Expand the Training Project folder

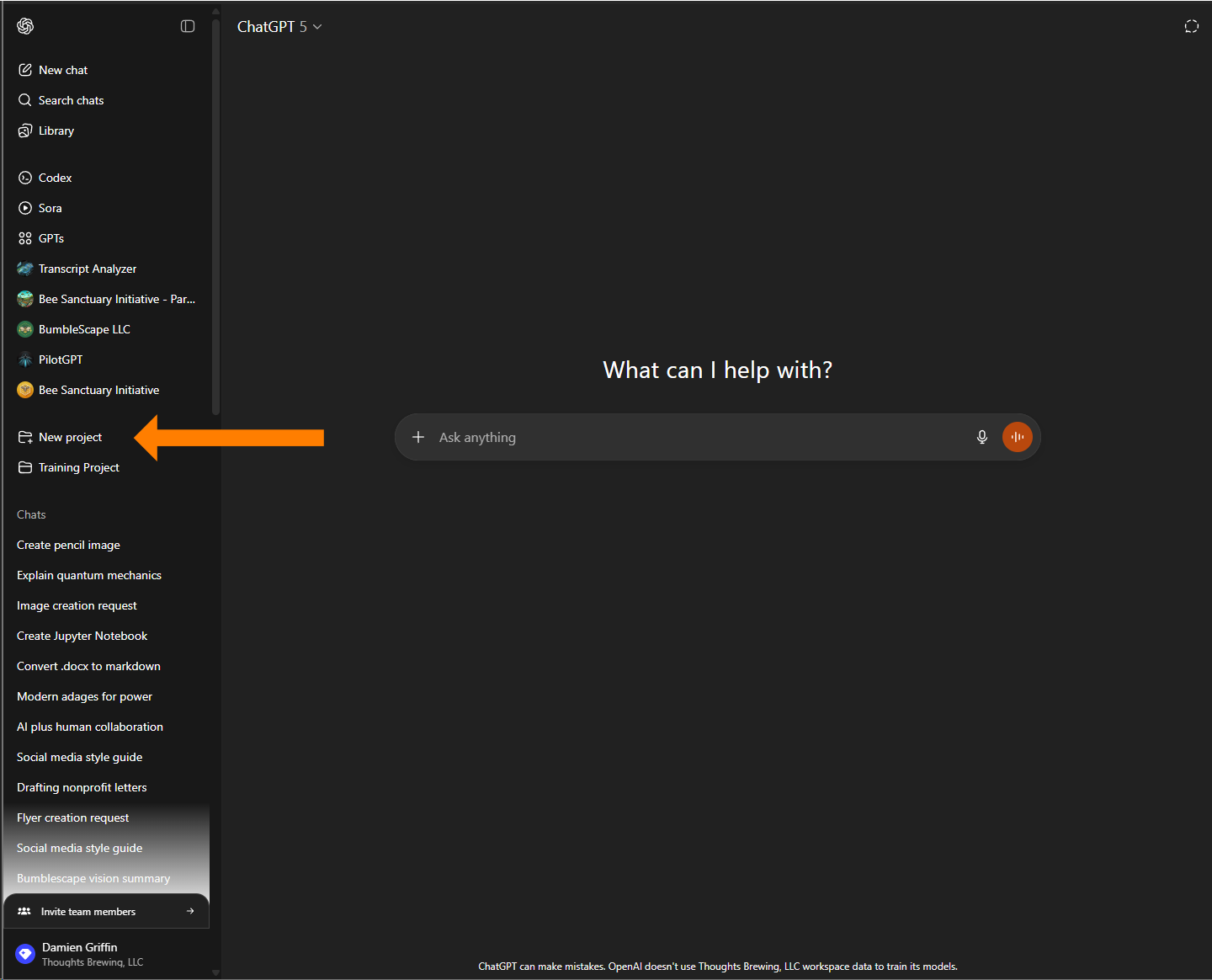pyautogui.click(x=78, y=467)
